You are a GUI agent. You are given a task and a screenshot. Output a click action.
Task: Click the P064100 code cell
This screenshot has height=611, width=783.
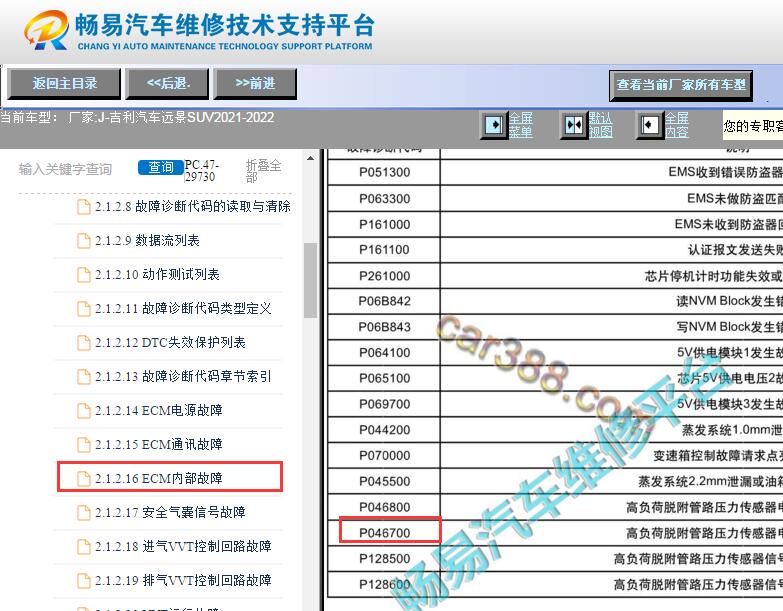(x=384, y=352)
